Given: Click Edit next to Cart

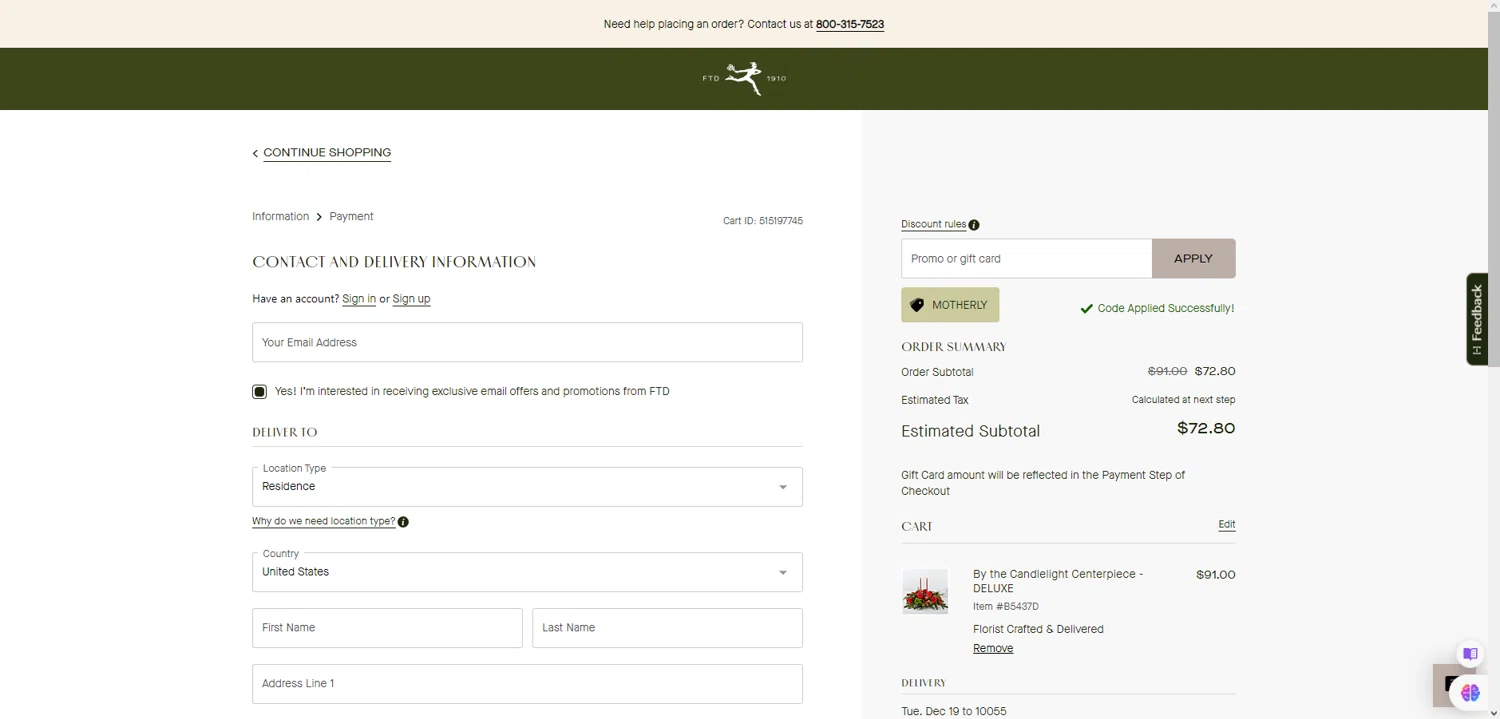Looking at the screenshot, I should (x=1227, y=524).
